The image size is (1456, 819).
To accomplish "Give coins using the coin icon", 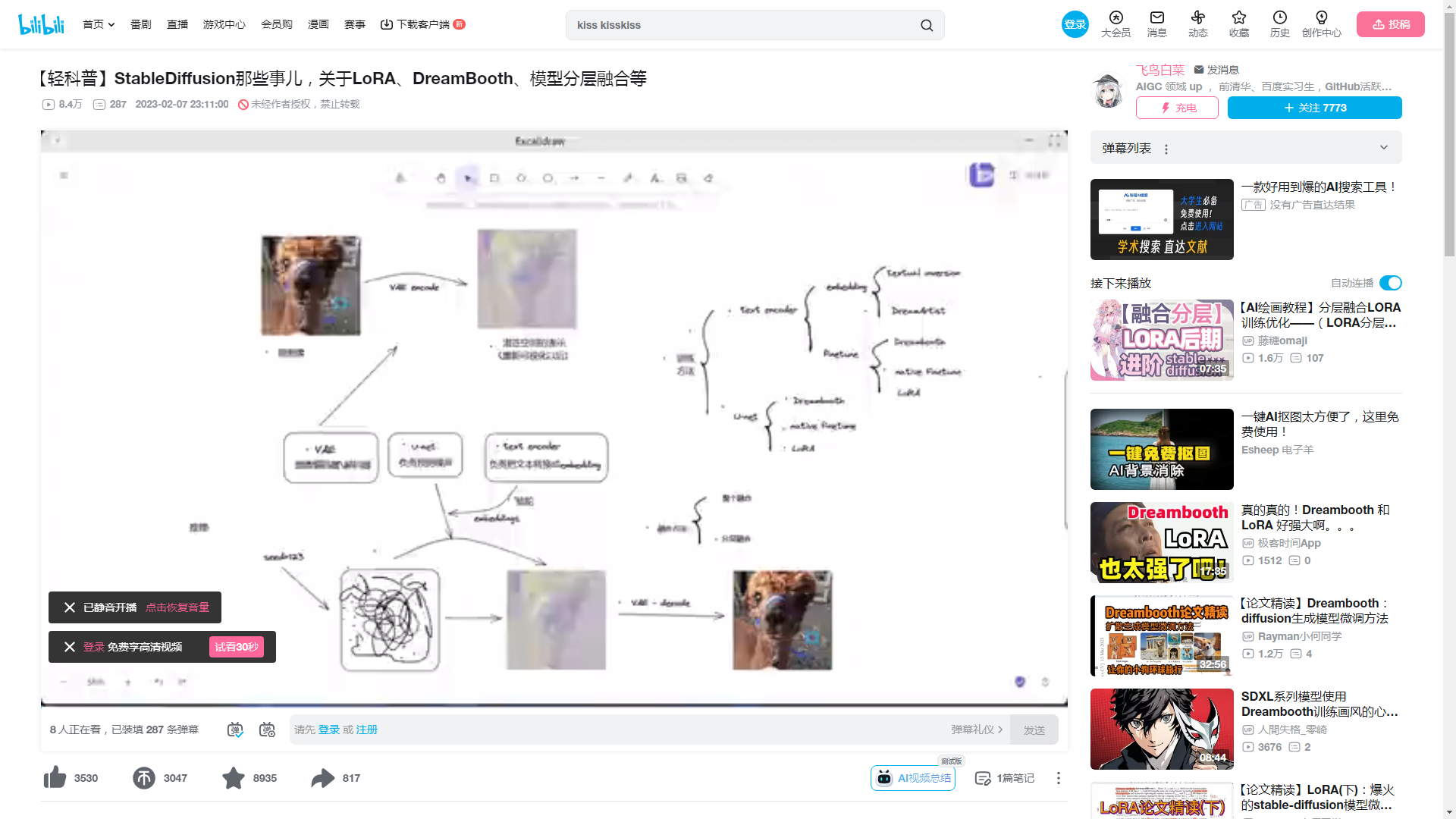I will [144, 777].
